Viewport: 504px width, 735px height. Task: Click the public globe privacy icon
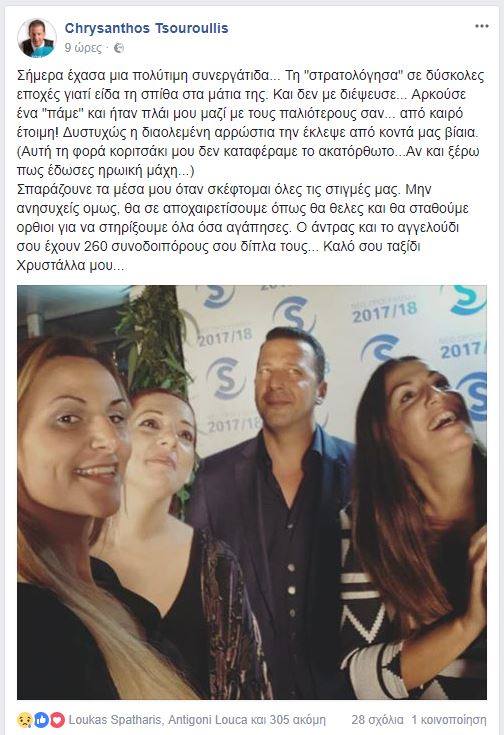click(119, 48)
